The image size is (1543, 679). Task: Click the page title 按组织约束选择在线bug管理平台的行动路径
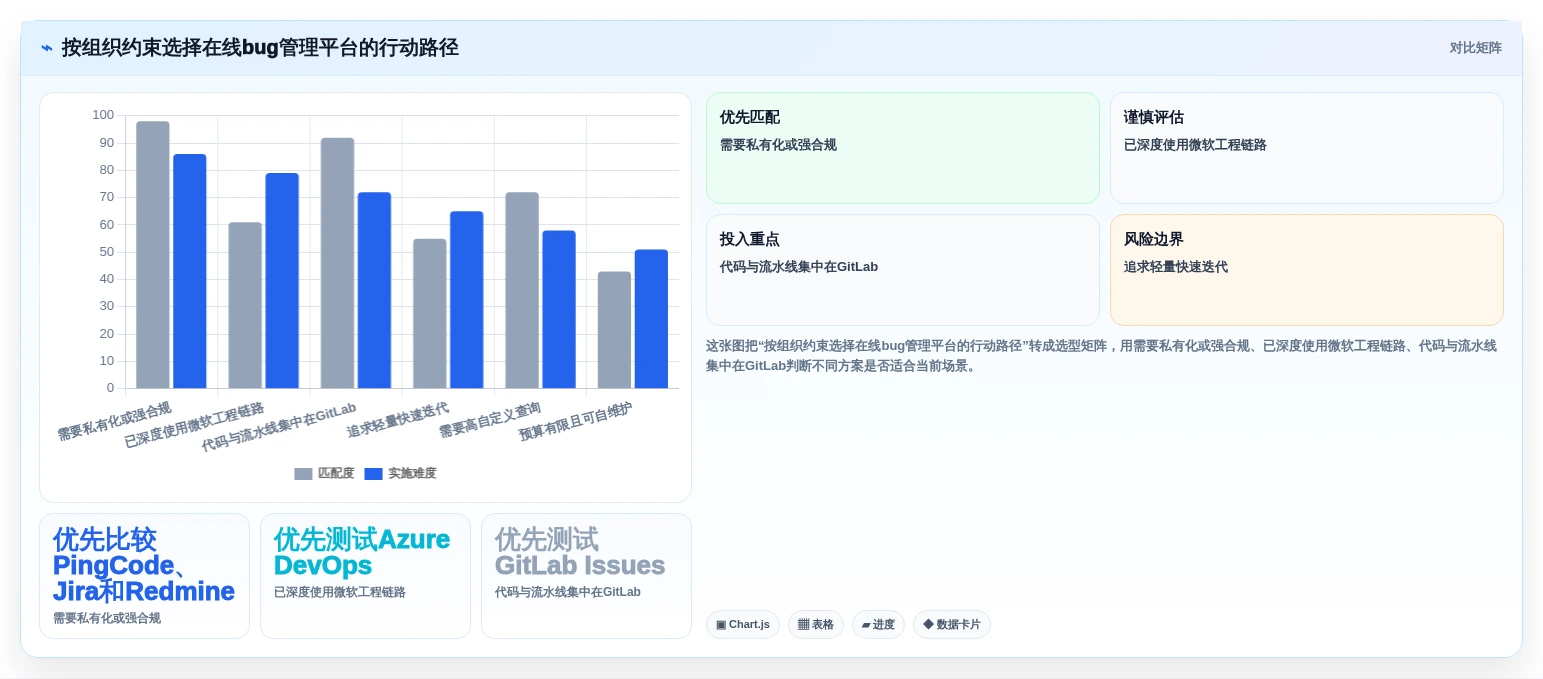coord(260,48)
